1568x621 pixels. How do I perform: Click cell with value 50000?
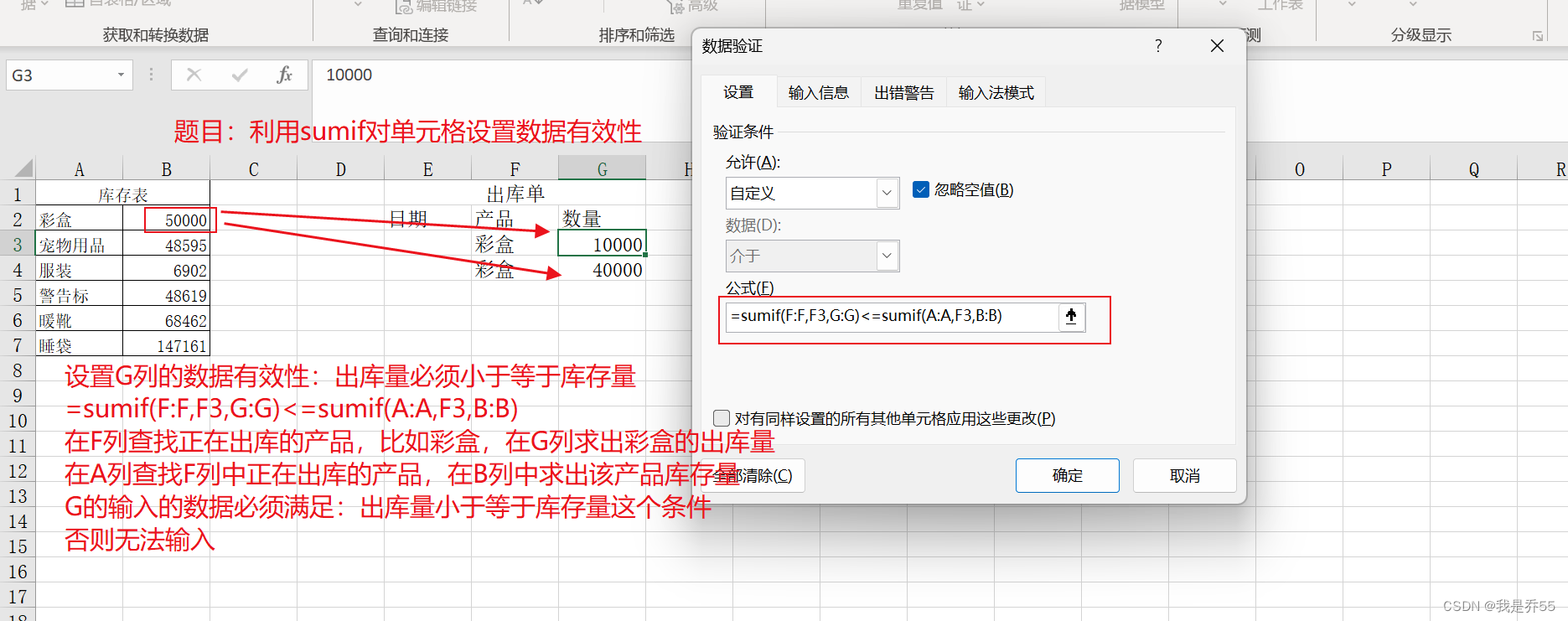coord(166,220)
